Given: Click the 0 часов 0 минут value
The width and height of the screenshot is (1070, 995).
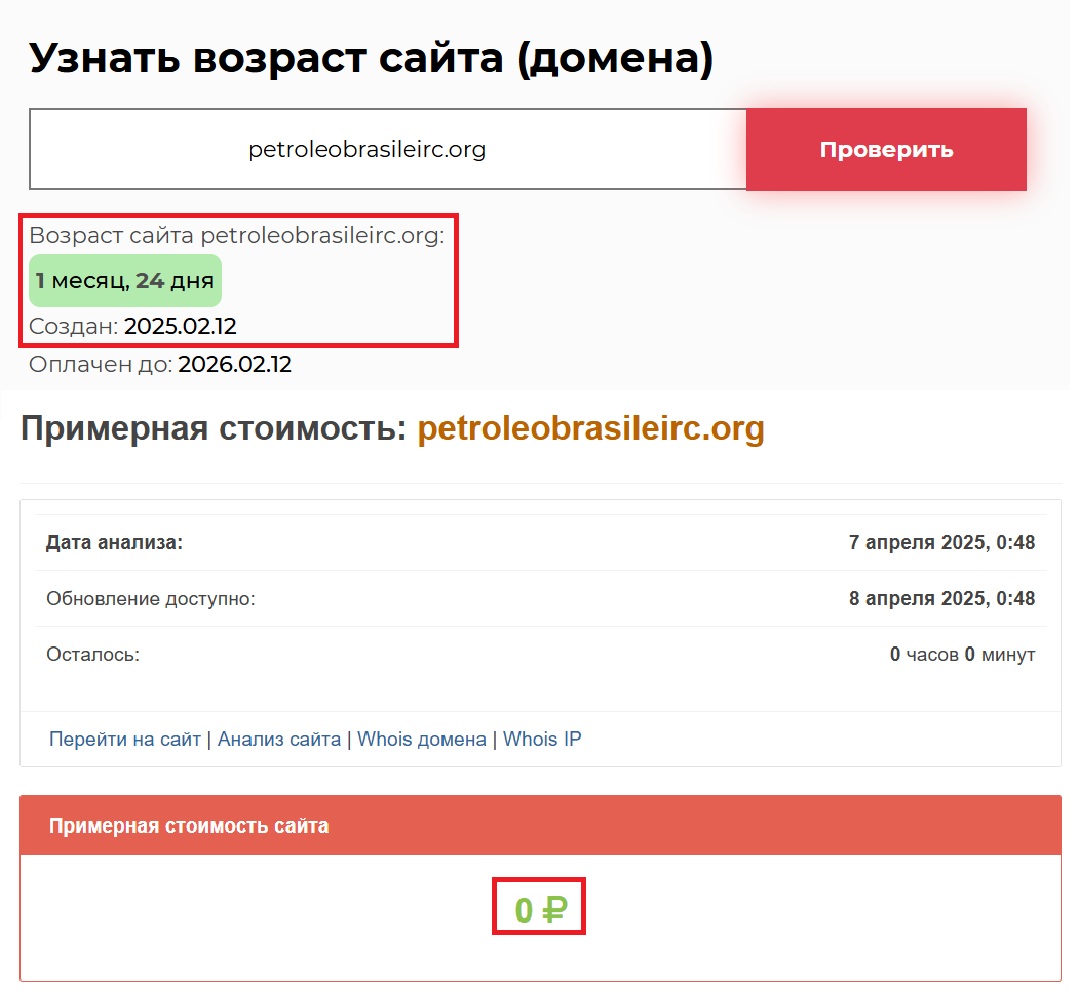Looking at the screenshot, I should coord(962,655).
